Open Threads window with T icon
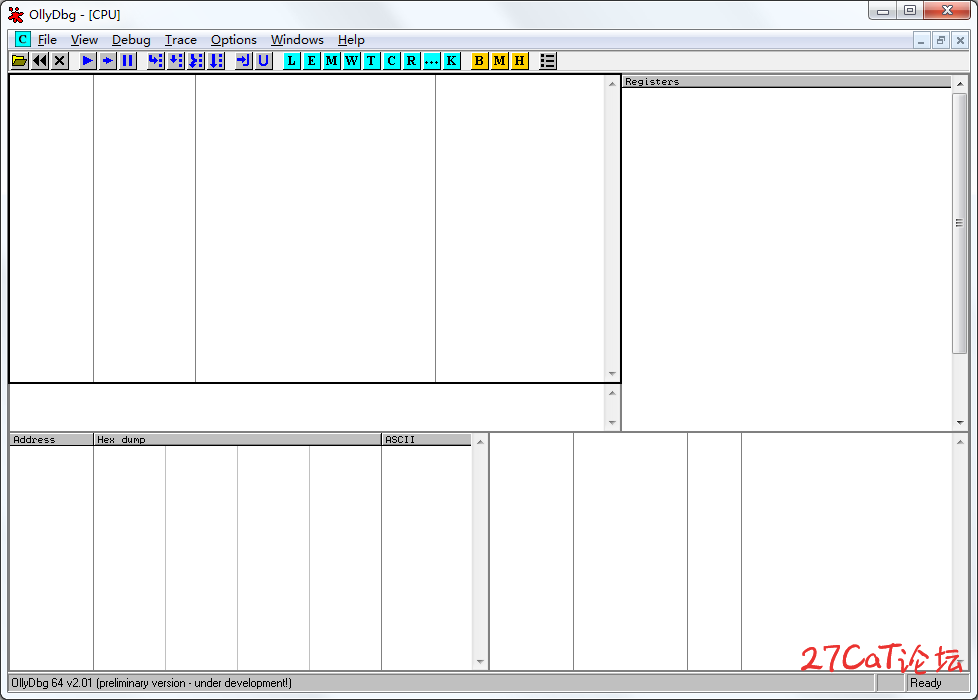Viewport: 978px width, 700px height. 371,61
